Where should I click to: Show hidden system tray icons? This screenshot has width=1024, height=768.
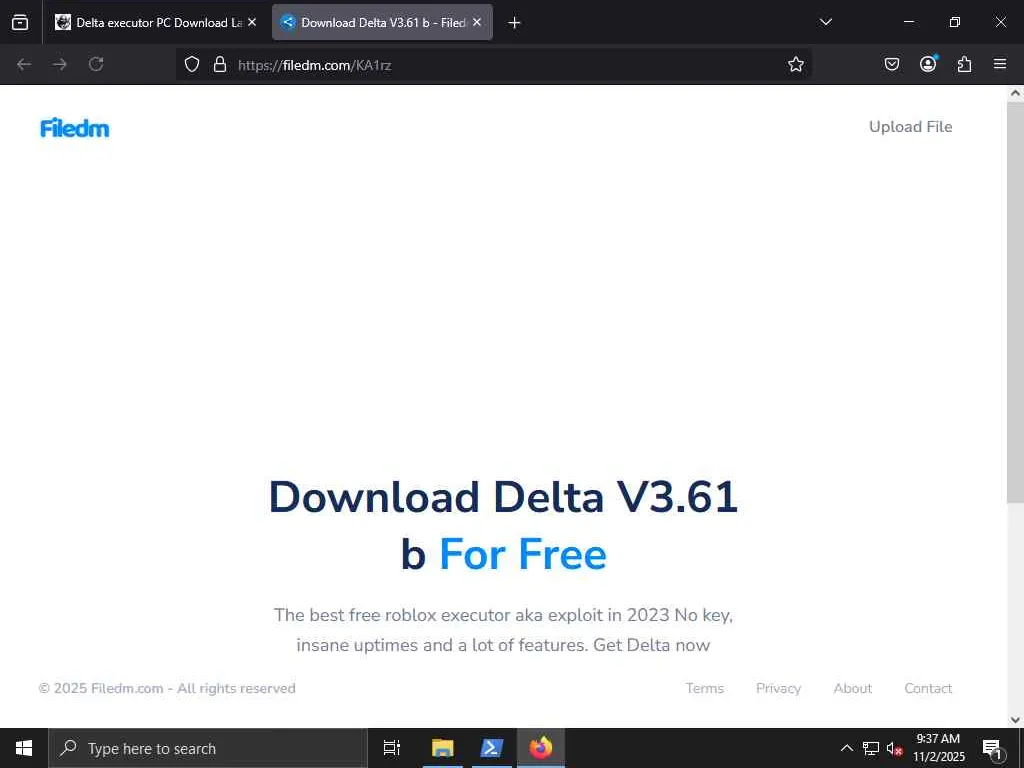[x=846, y=748]
